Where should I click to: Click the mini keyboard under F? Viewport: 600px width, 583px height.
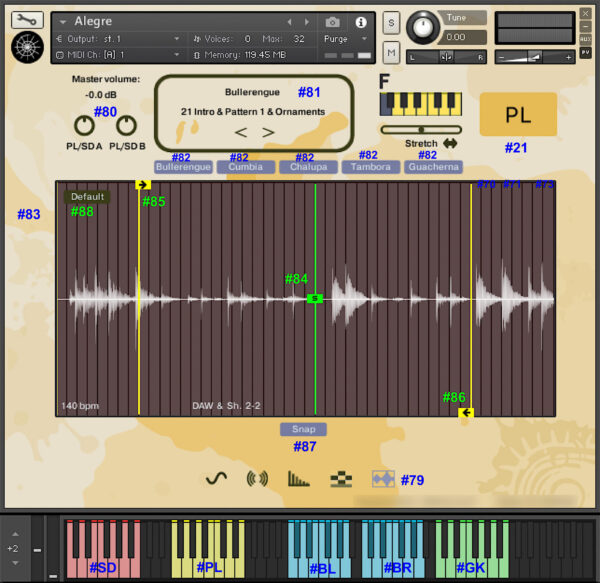coord(421,104)
